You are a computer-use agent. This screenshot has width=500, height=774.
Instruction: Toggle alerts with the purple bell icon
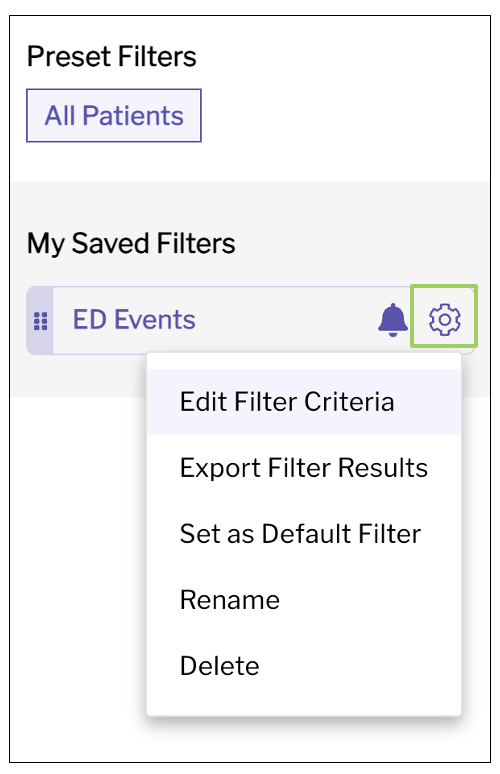[393, 320]
